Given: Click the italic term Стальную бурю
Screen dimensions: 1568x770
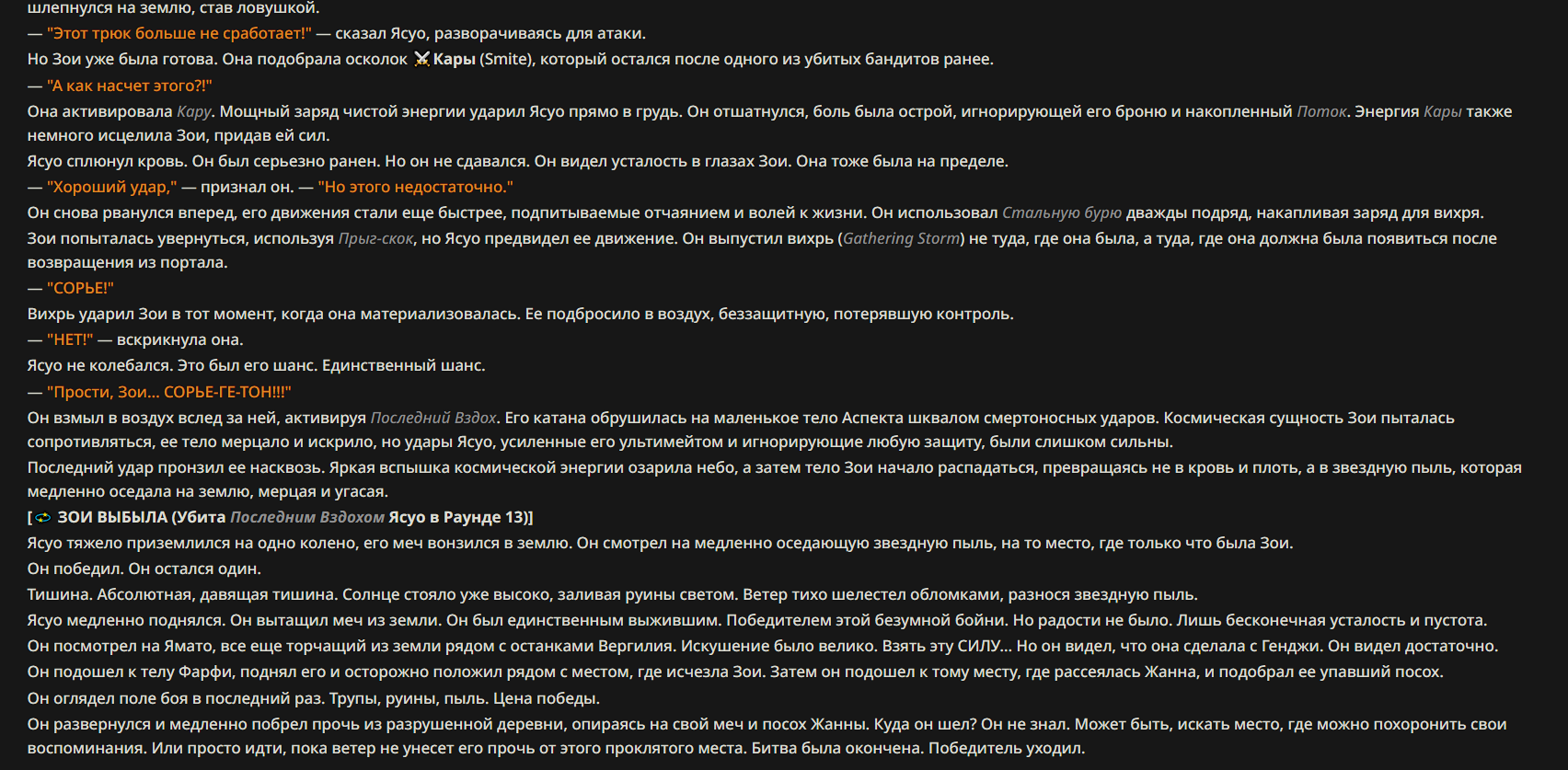Looking at the screenshot, I should (x=1062, y=213).
